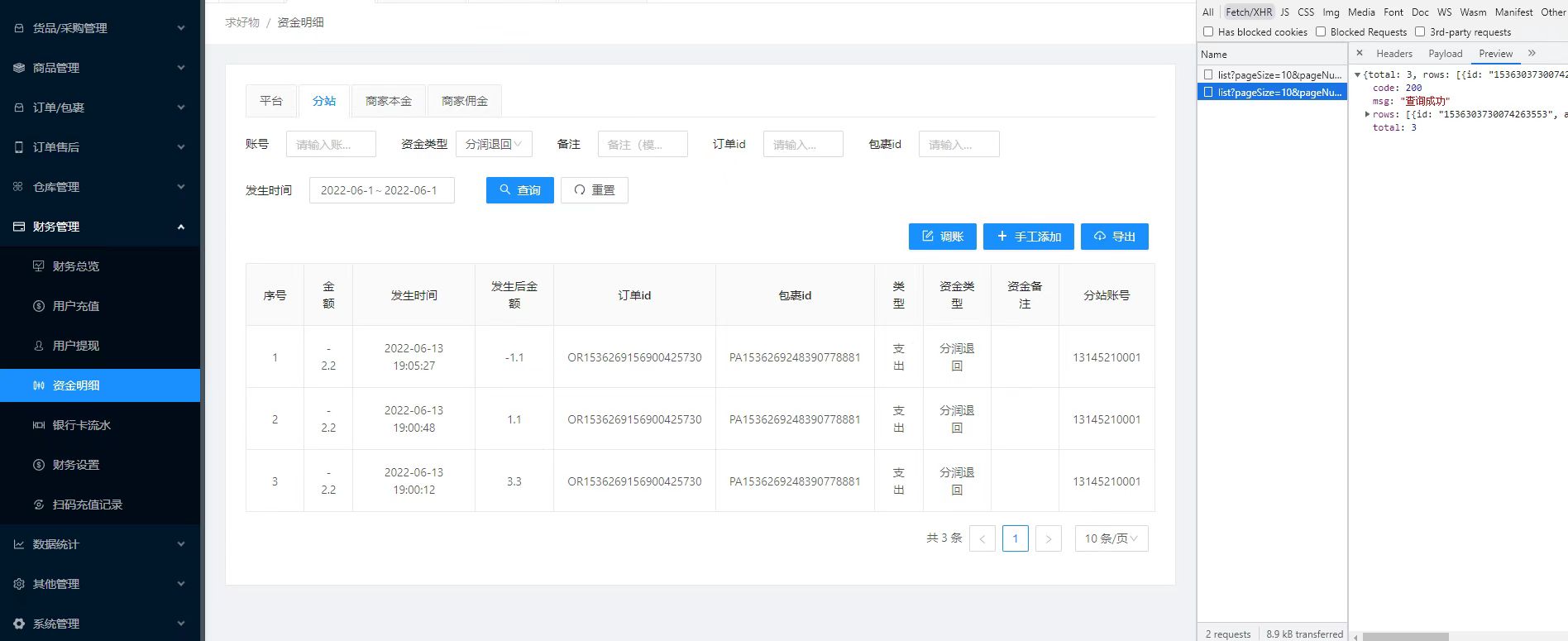1568x641 pixels.
Task: Click the cloud upload icon in the 导出 button
Action: pos(1100,236)
